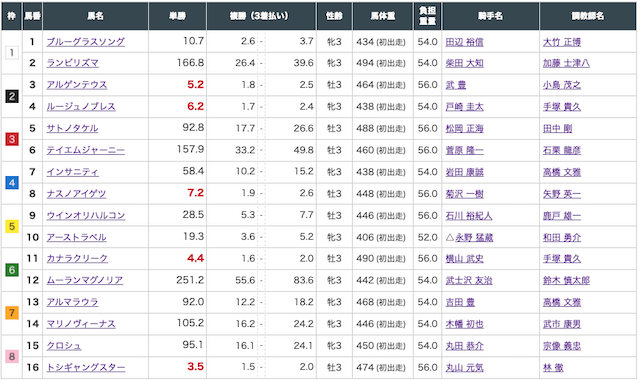Open horse link ルージュノブレス

pyautogui.click(x=81, y=107)
